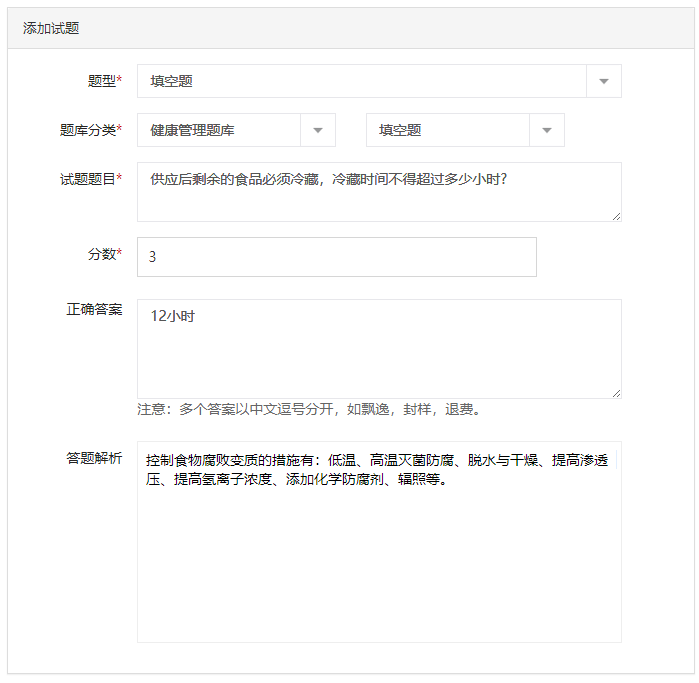Click the 答题解析 label
This screenshot has width=699, height=683.
click(94, 458)
